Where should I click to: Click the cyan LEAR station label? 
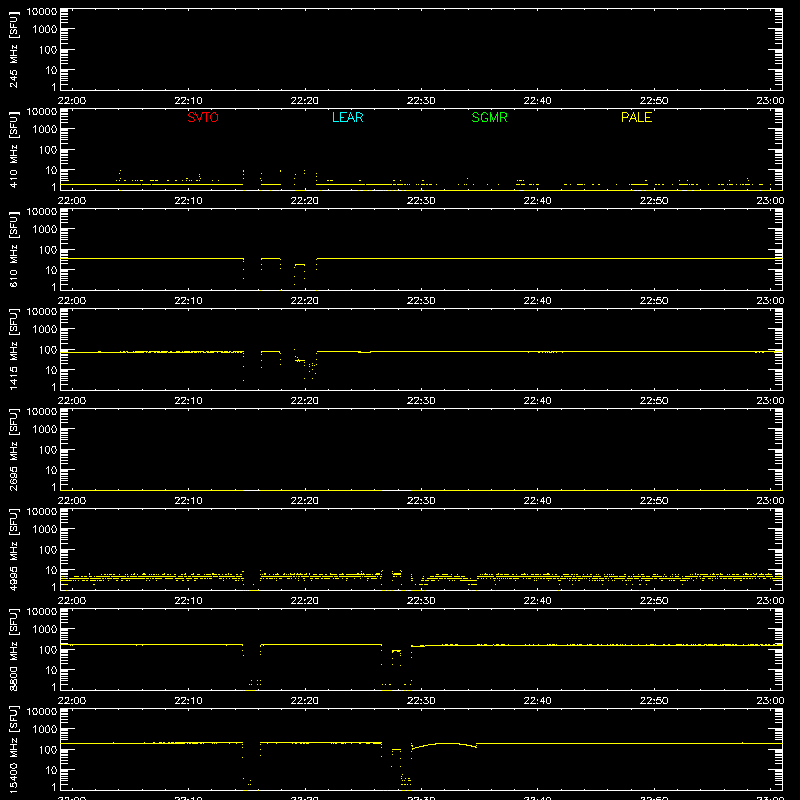click(x=347, y=117)
